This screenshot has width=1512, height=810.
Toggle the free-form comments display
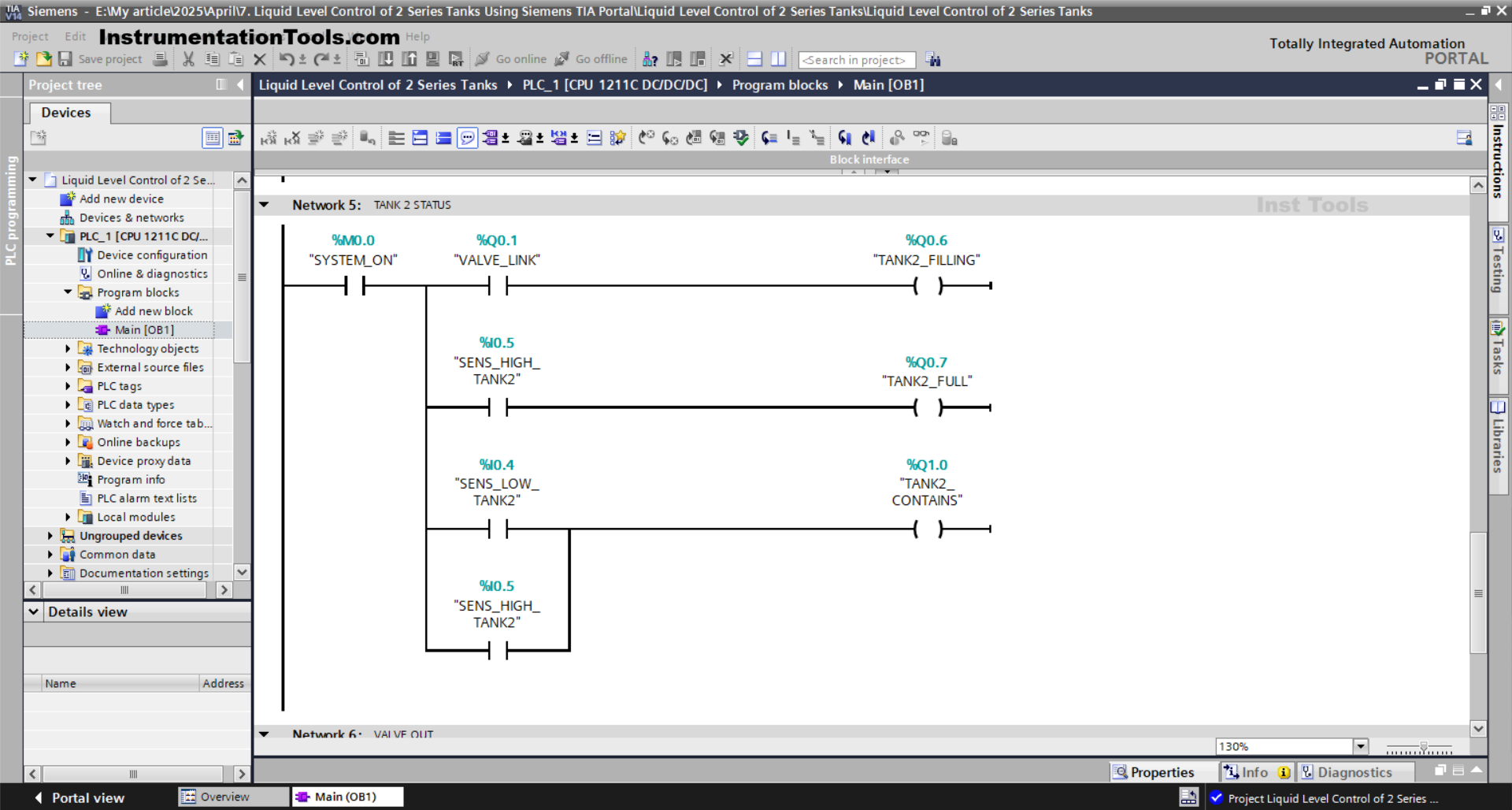(526, 138)
